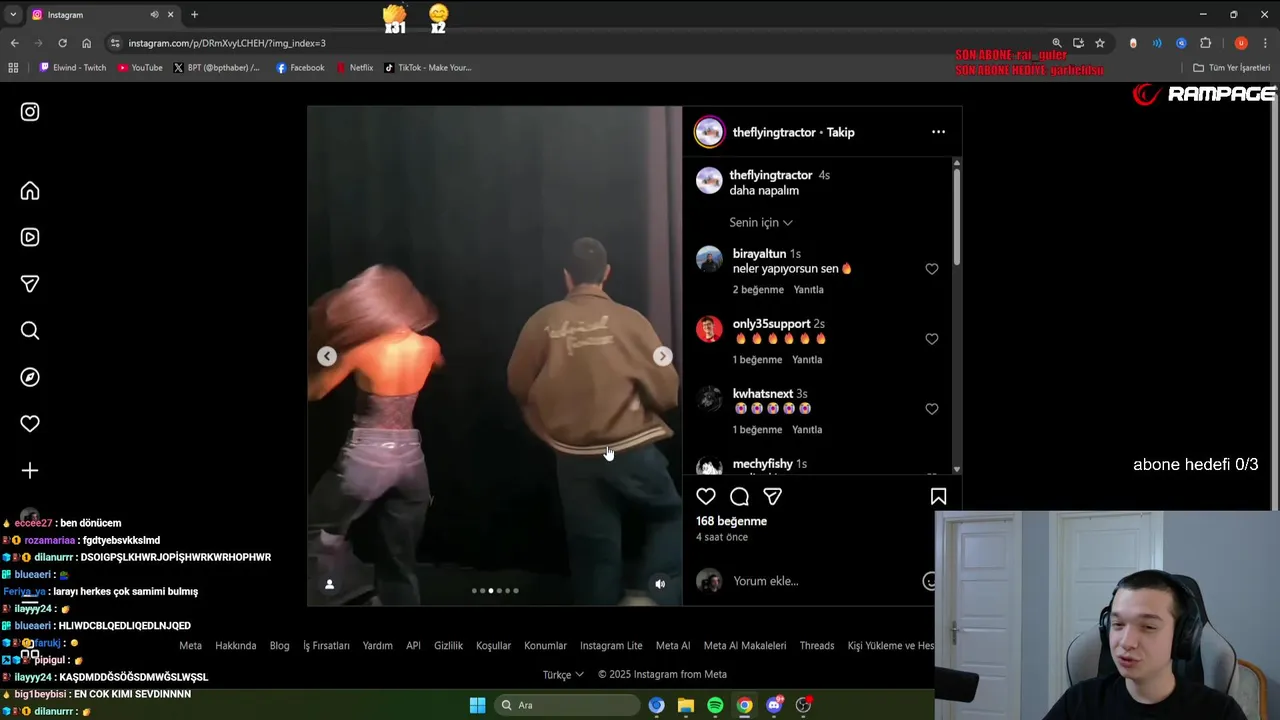
Task: Open the Windows Start button
Action: 478,705
